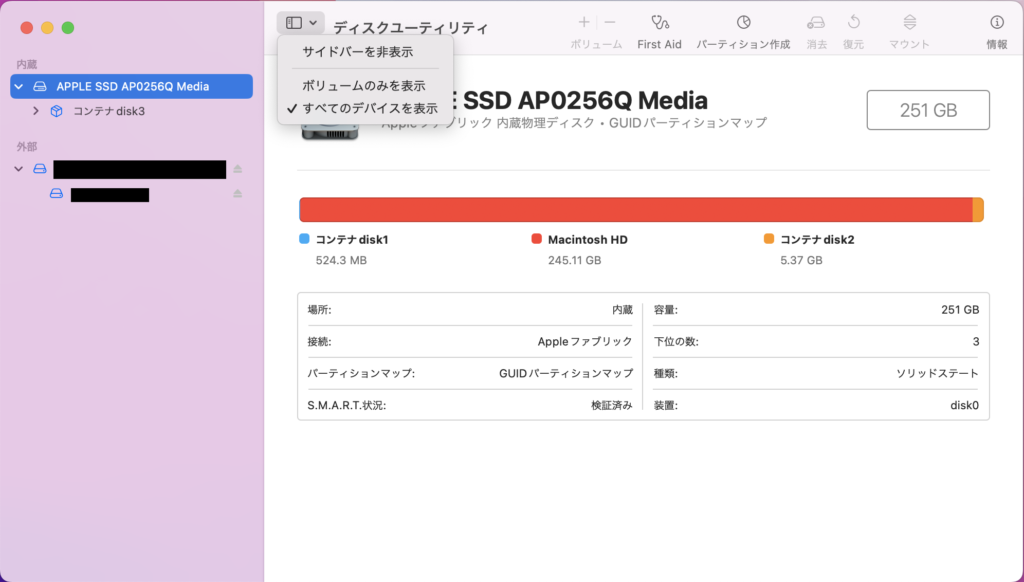Select サイドバーを非表示 menu item
The height and width of the screenshot is (582, 1024).
pyautogui.click(x=357, y=52)
